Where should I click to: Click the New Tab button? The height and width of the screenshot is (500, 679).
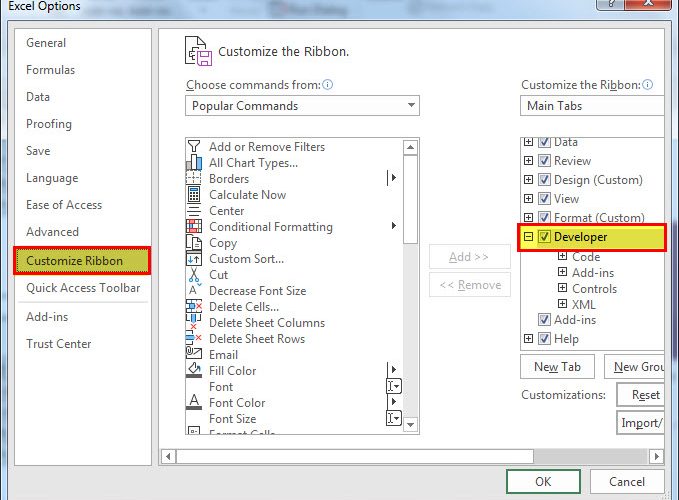[x=557, y=367]
